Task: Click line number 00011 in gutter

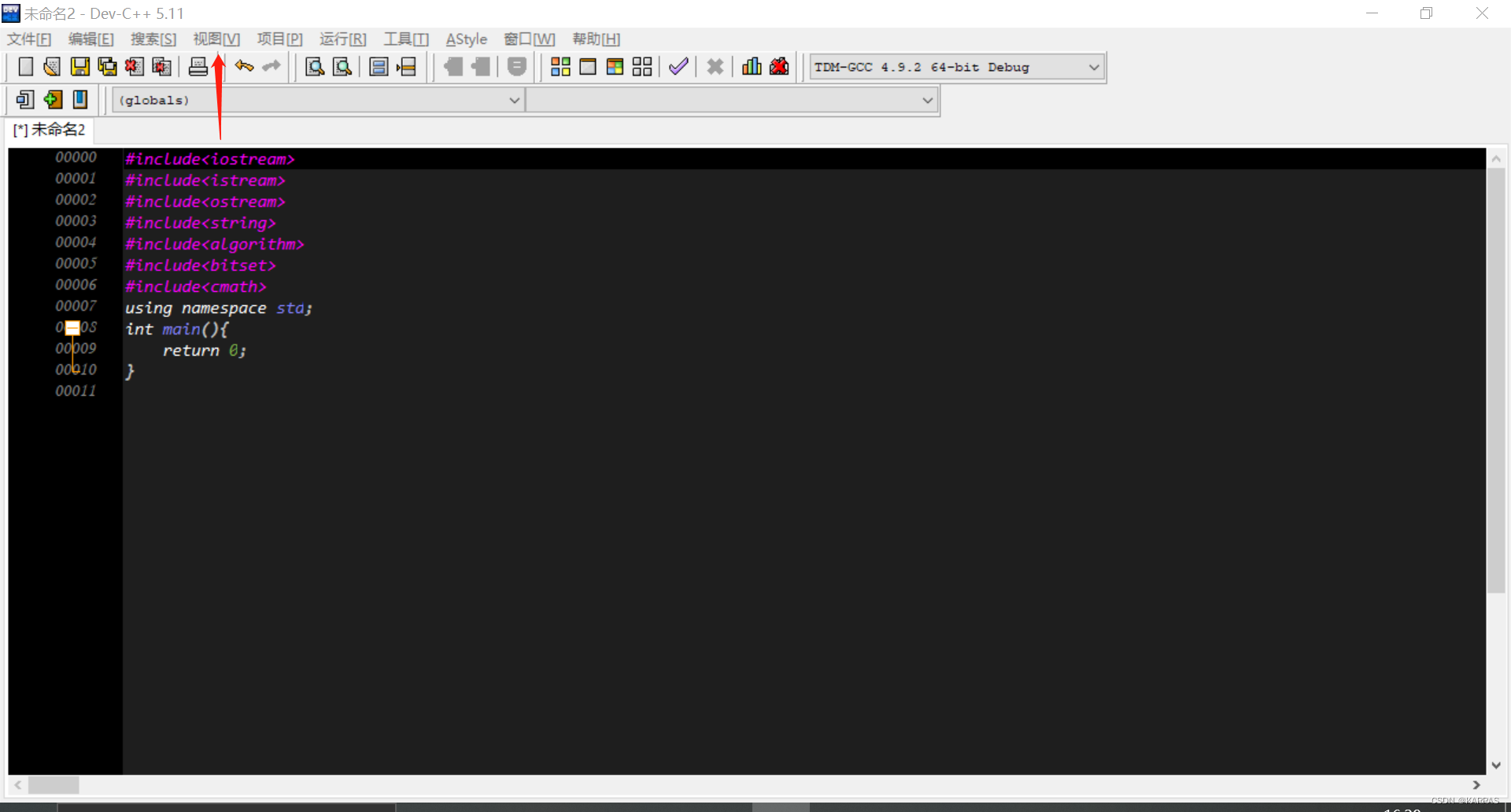Action: [76, 390]
